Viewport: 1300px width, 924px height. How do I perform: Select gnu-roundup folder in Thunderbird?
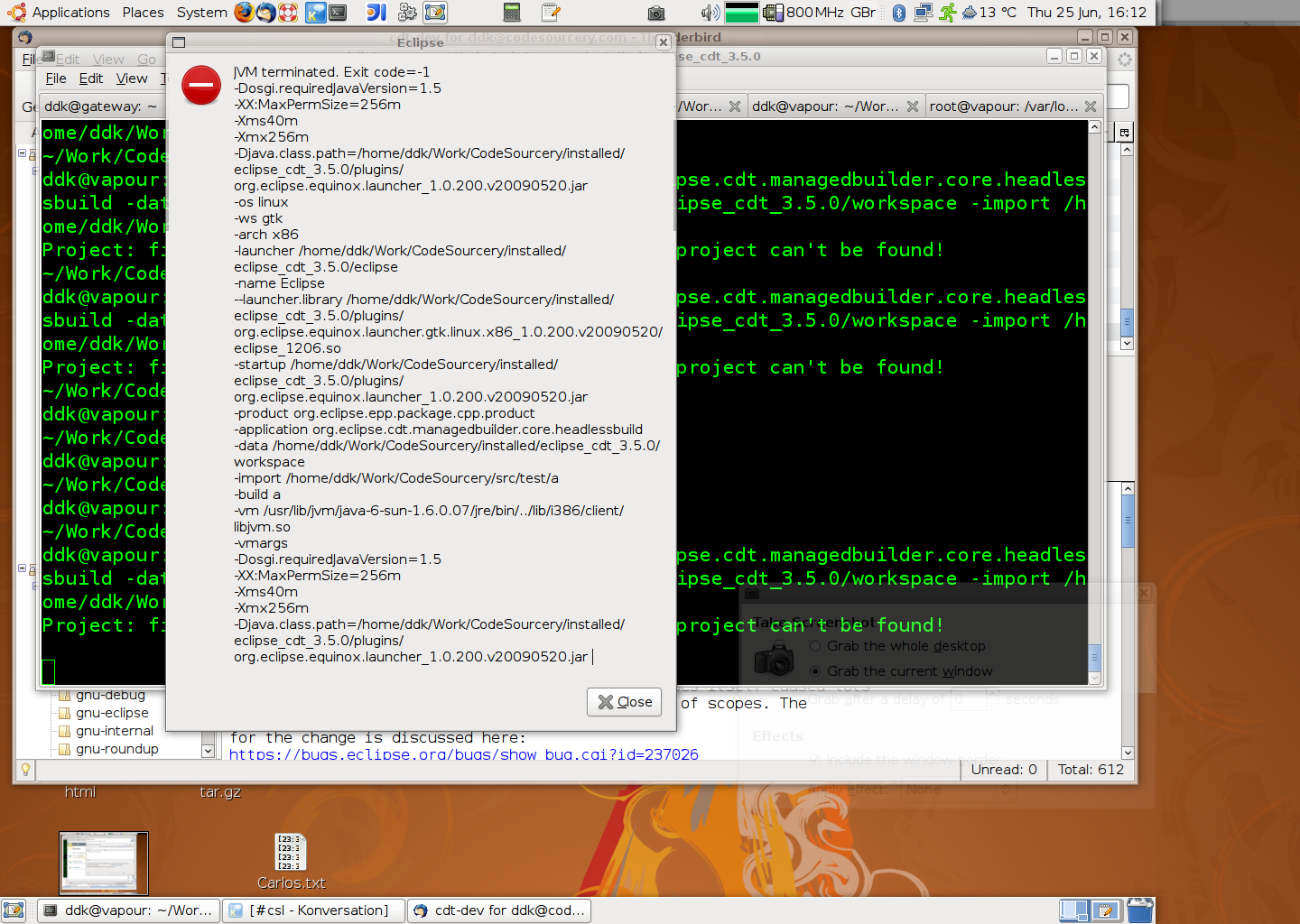[x=117, y=749]
